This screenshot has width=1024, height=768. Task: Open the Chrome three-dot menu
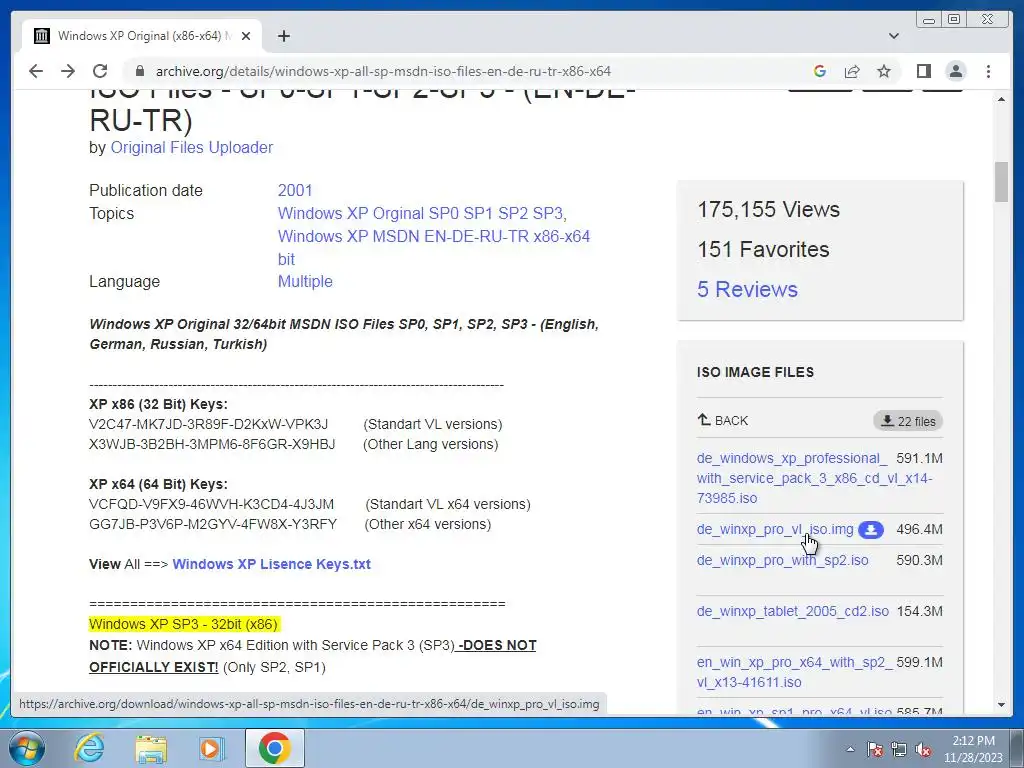(988, 71)
